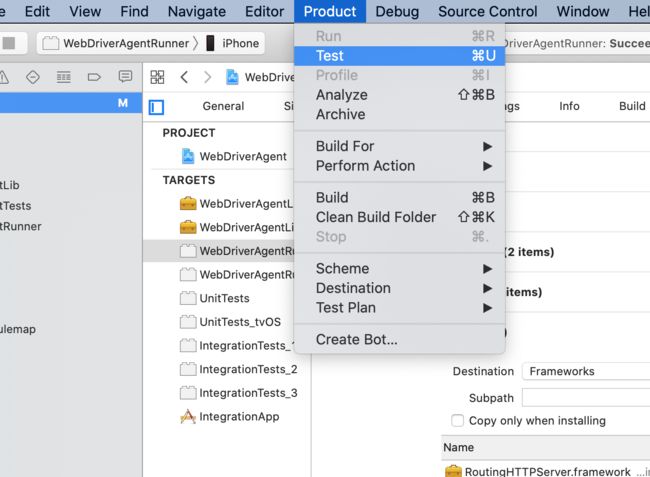650x477 pixels.
Task: Expand the Build For submenu
Action: click(400, 146)
